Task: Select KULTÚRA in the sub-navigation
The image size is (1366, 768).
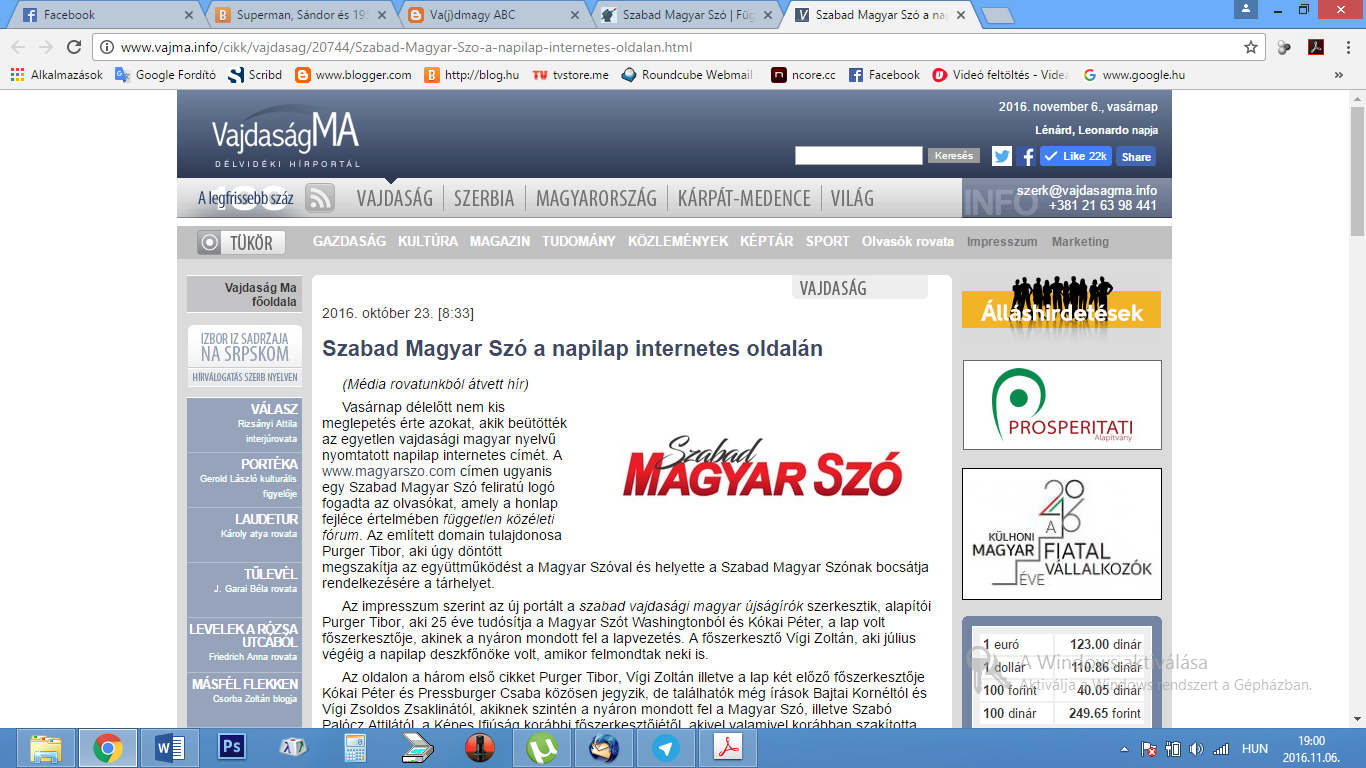Action: [428, 241]
